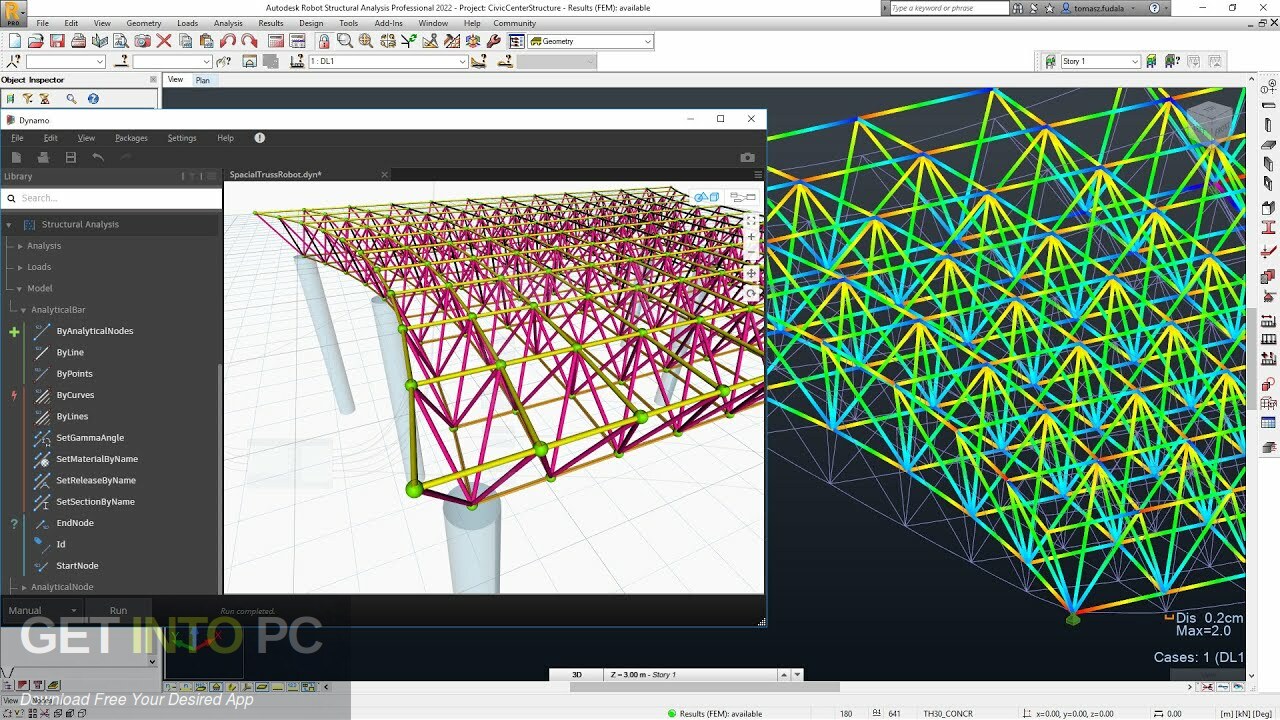Select the SetMaterialByName node in library
The image size is (1280, 720).
pos(97,459)
